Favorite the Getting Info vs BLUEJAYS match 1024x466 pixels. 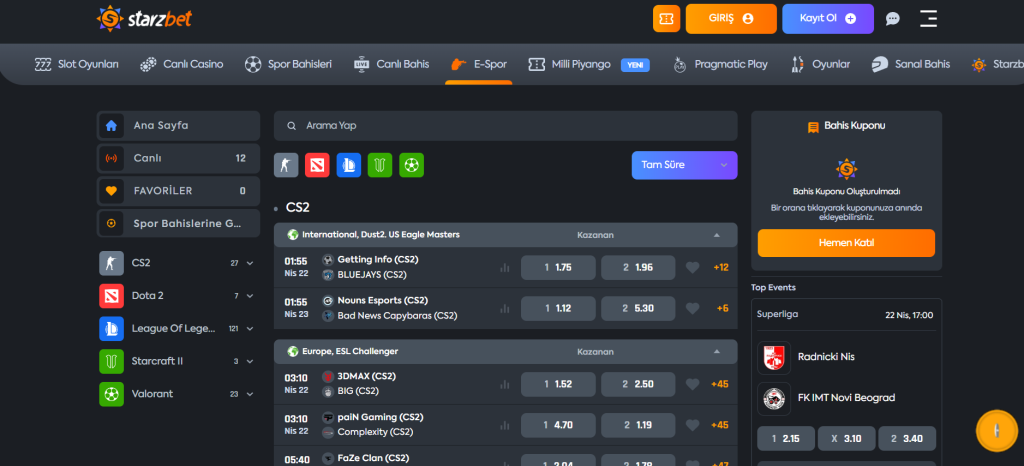(692, 268)
